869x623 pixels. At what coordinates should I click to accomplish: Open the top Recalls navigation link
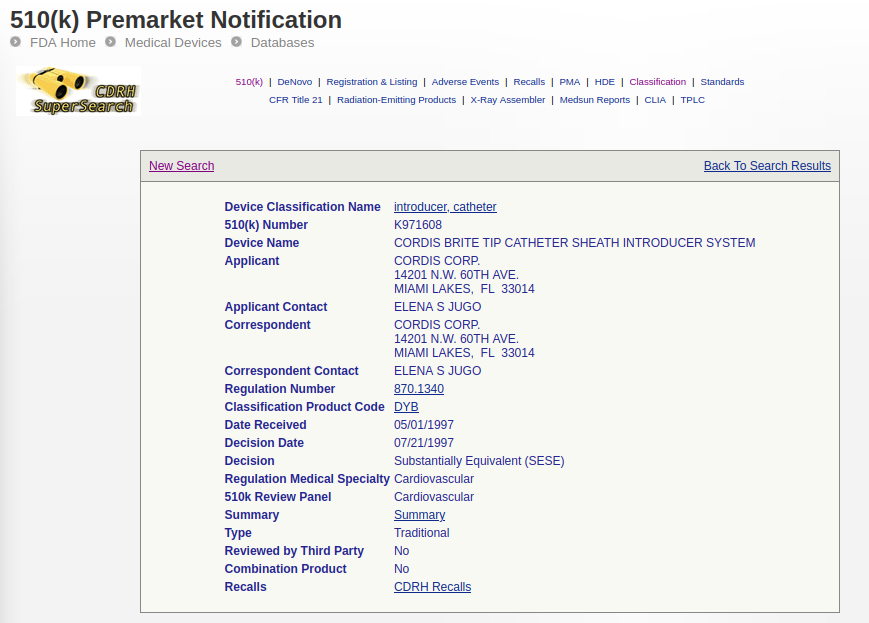[529, 82]
